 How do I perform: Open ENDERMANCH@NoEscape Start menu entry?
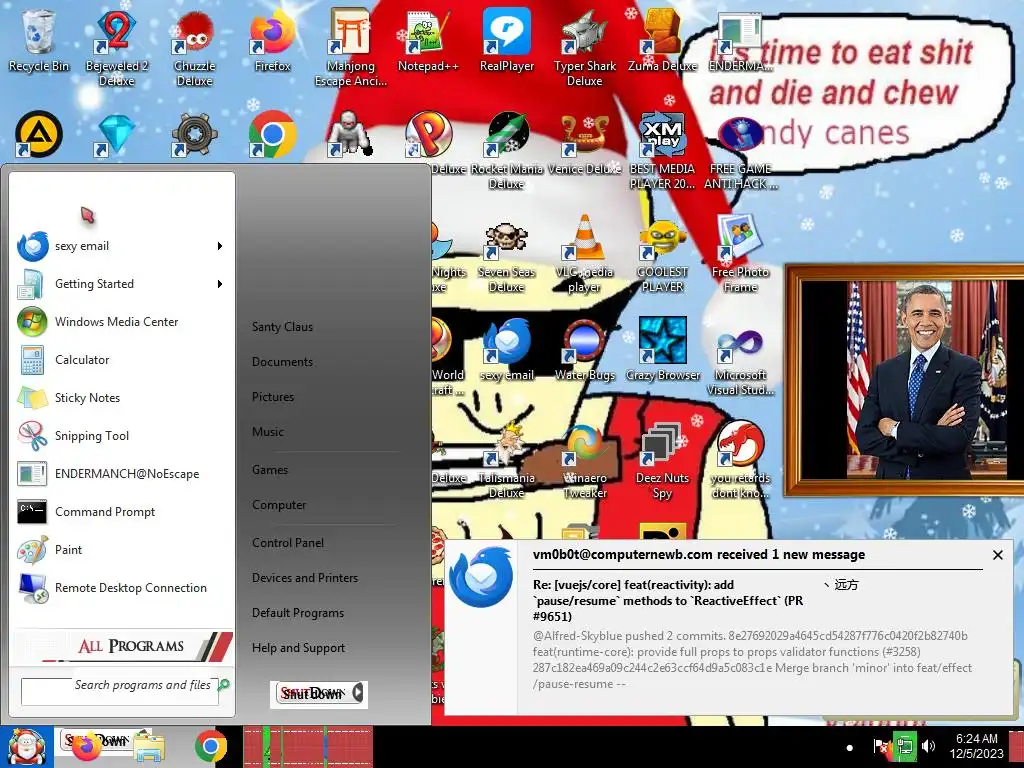121,474
